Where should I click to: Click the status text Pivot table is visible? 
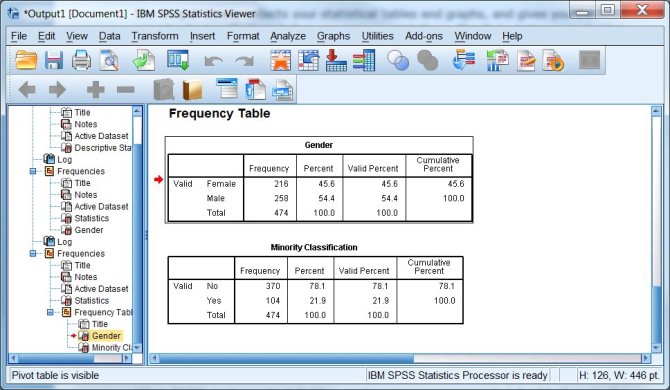55,375
